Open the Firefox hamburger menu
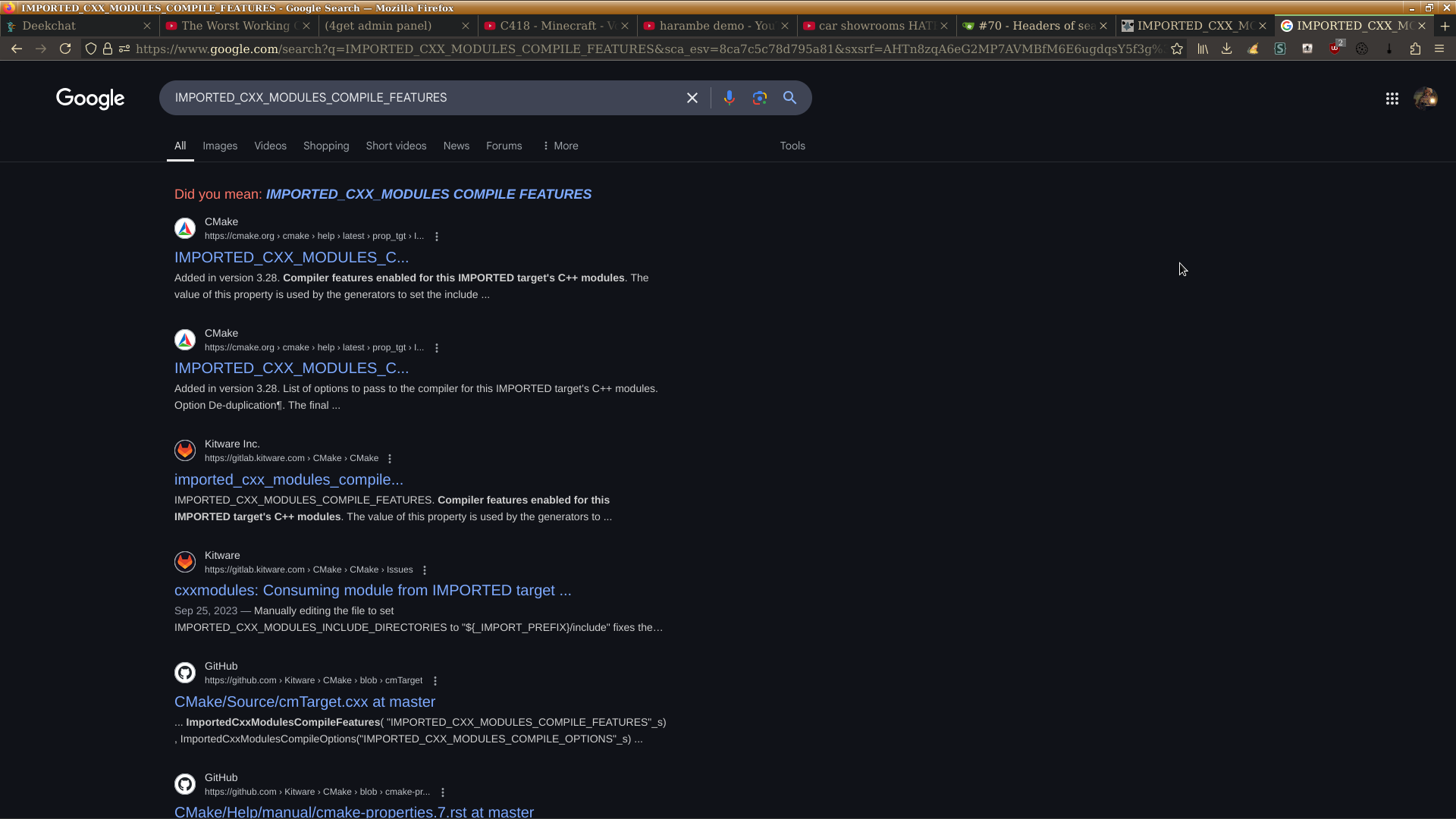Screen dimensions: 1456x819 1439,49
